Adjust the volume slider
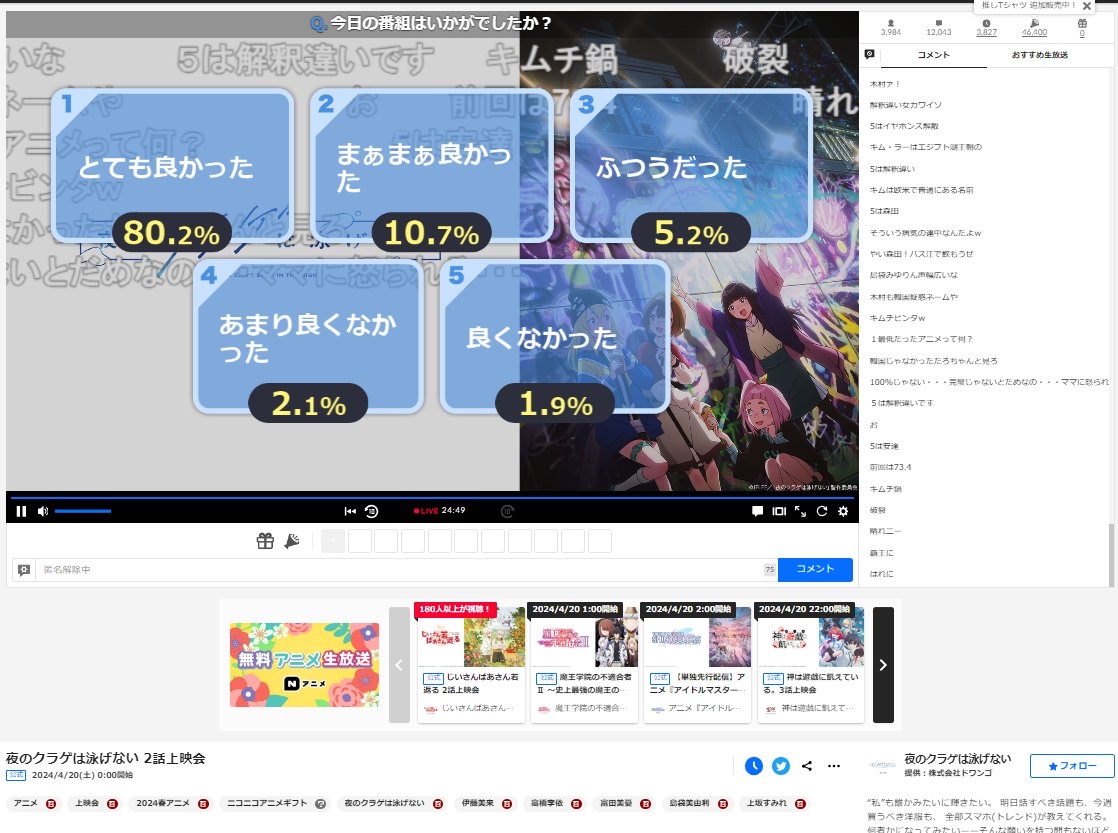Viewport: 1118px width, 833px height. [85, 511]
